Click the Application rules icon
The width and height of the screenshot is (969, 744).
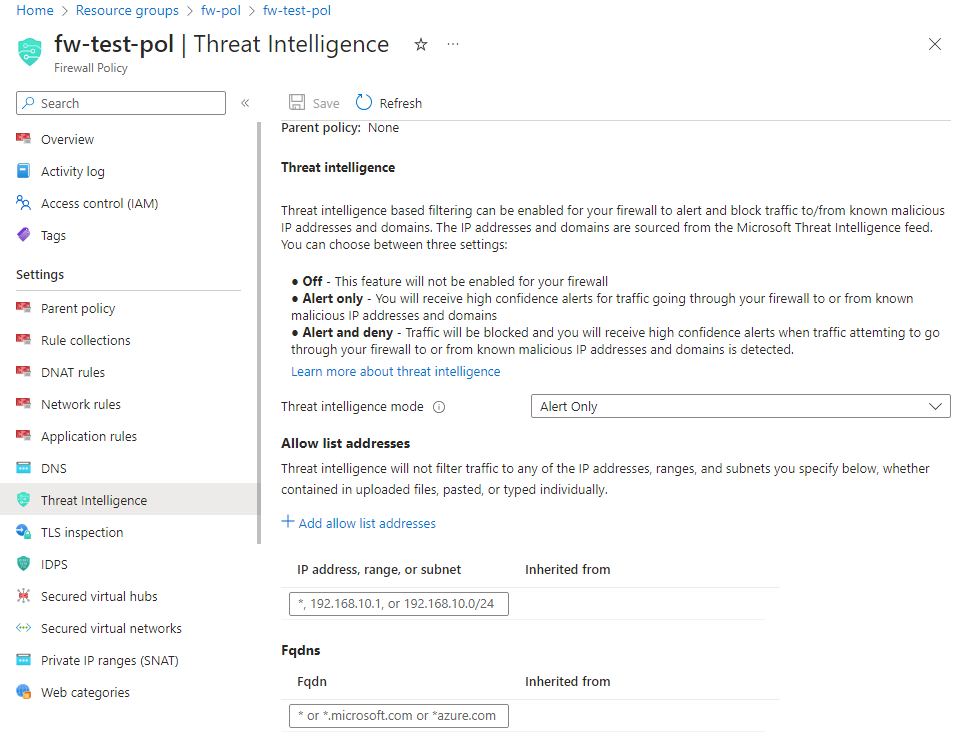pyautogui.click(x=23, y=436)
